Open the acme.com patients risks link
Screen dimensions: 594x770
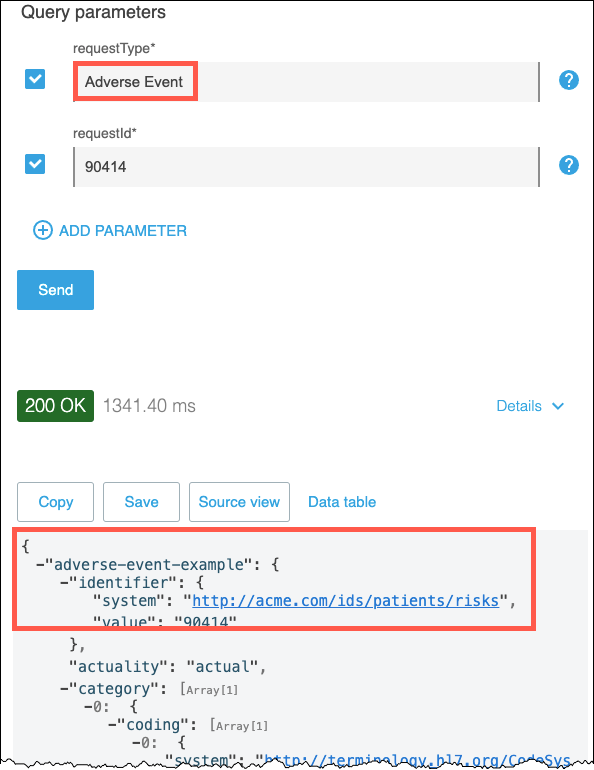click(x=345, y=601)
